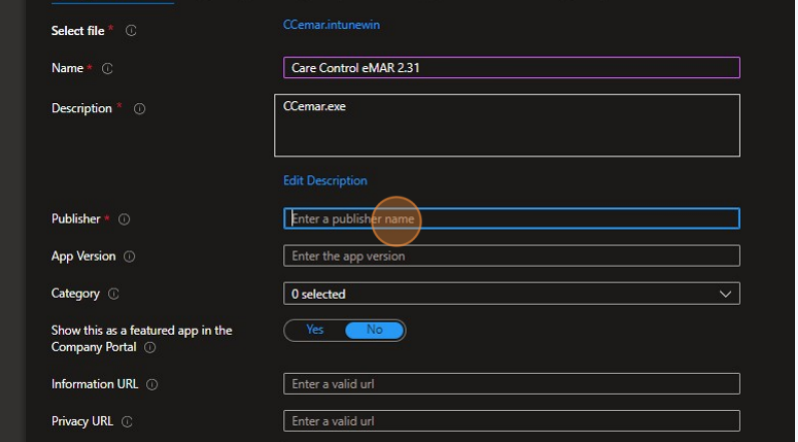Click info icon next to Publisher

tap(125, 219)
